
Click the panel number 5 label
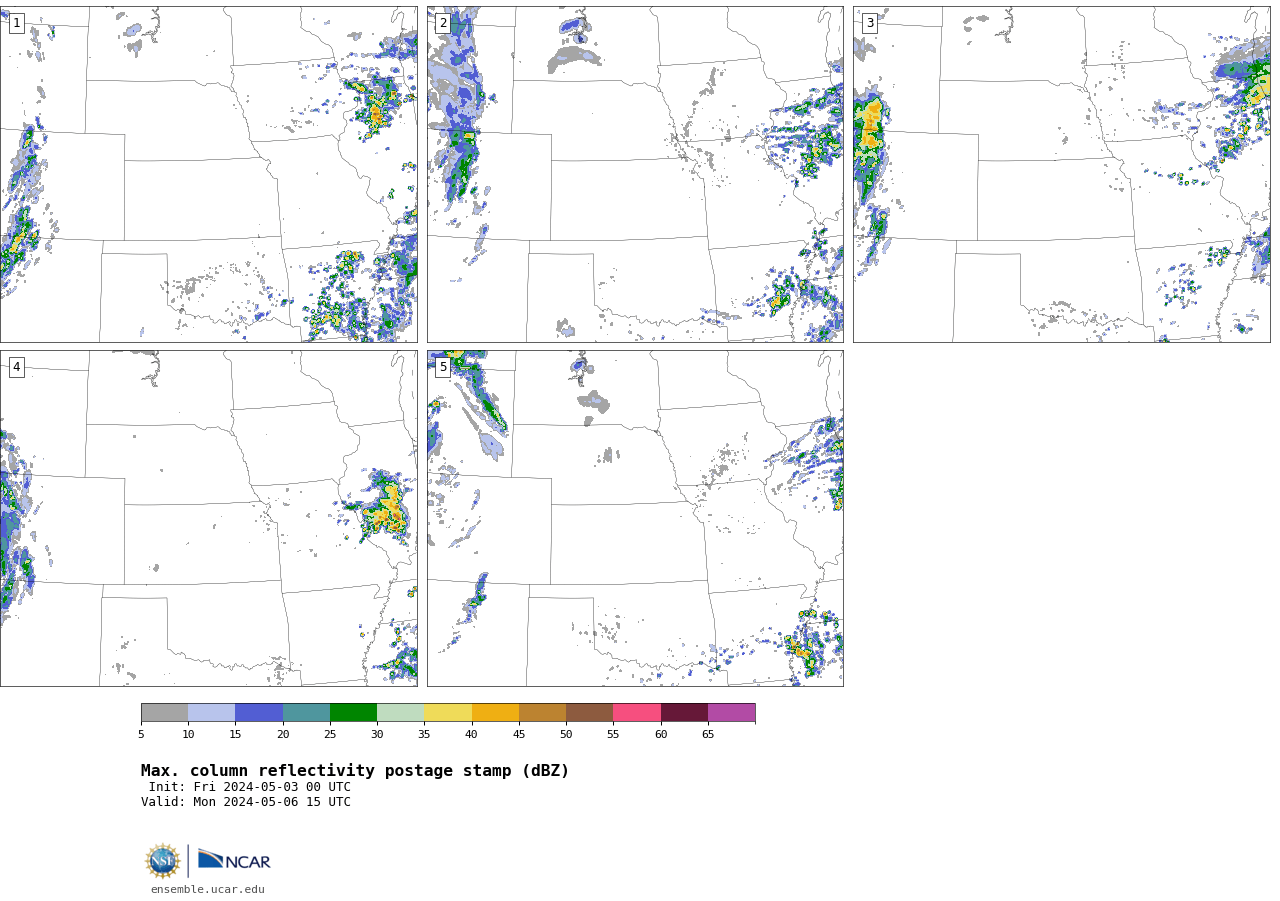[x=443, y=367]
